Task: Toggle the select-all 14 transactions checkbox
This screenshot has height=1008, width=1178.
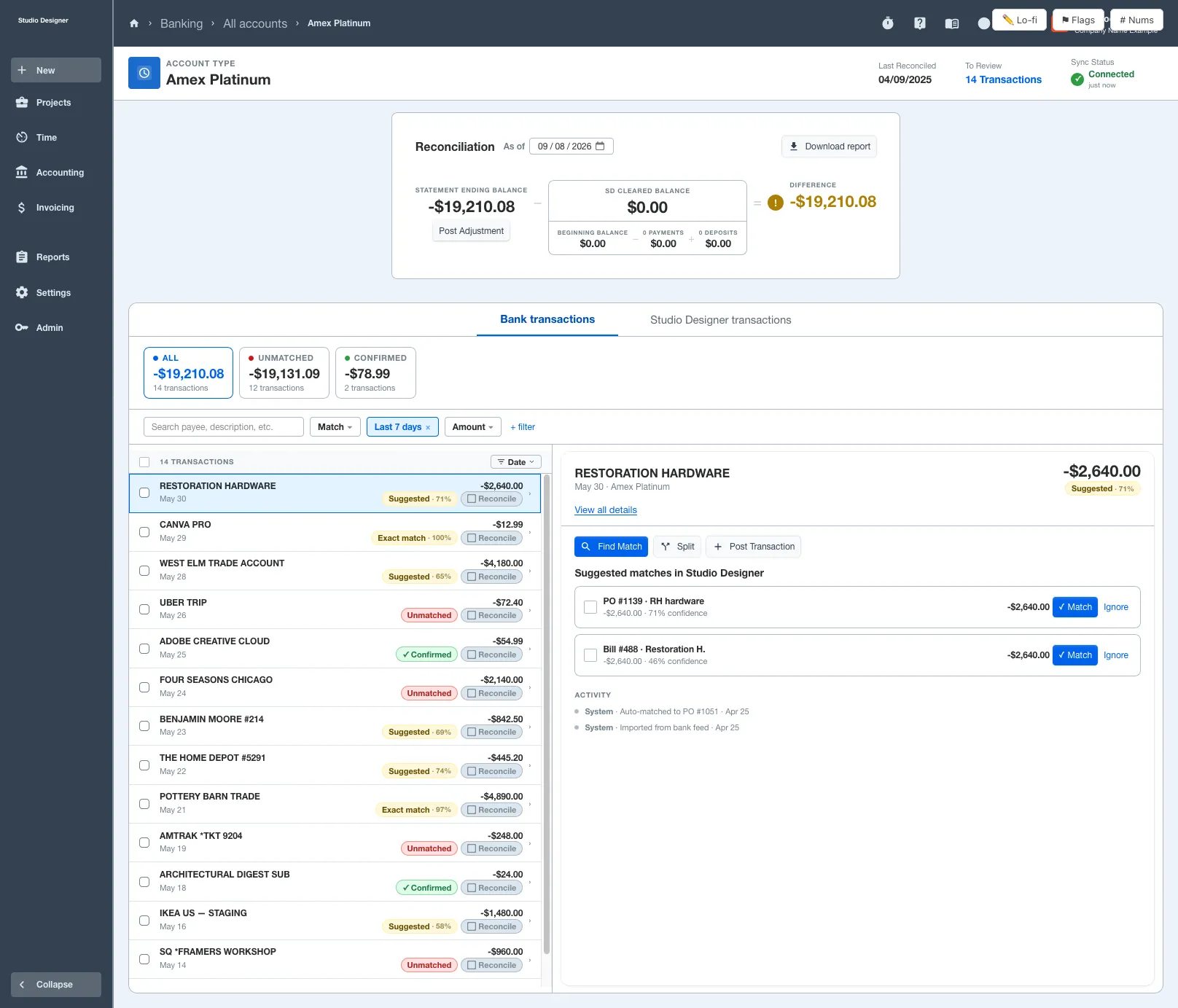Action: (x=144, y=462)
